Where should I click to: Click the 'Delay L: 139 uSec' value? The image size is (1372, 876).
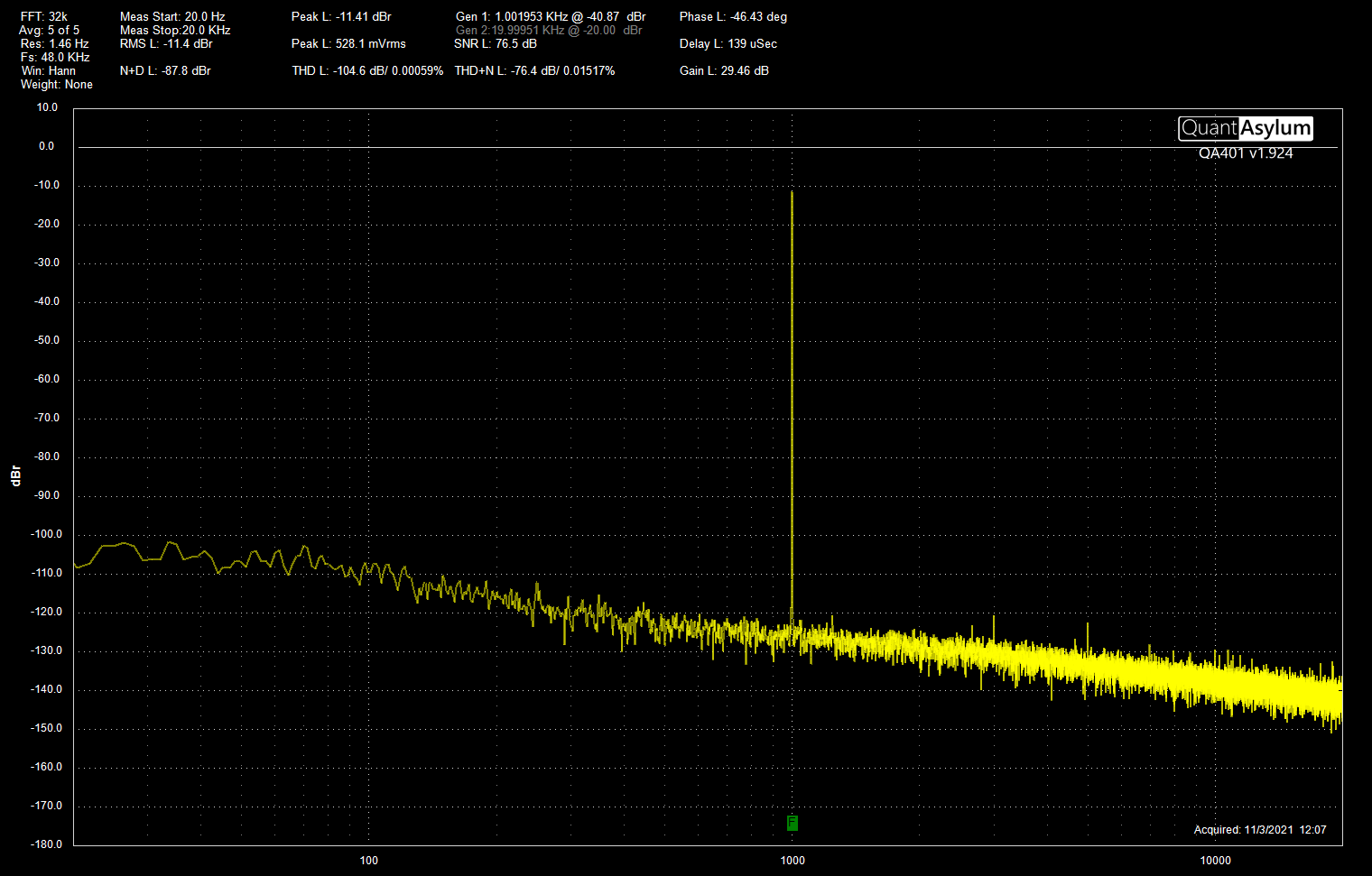(728, 43)
